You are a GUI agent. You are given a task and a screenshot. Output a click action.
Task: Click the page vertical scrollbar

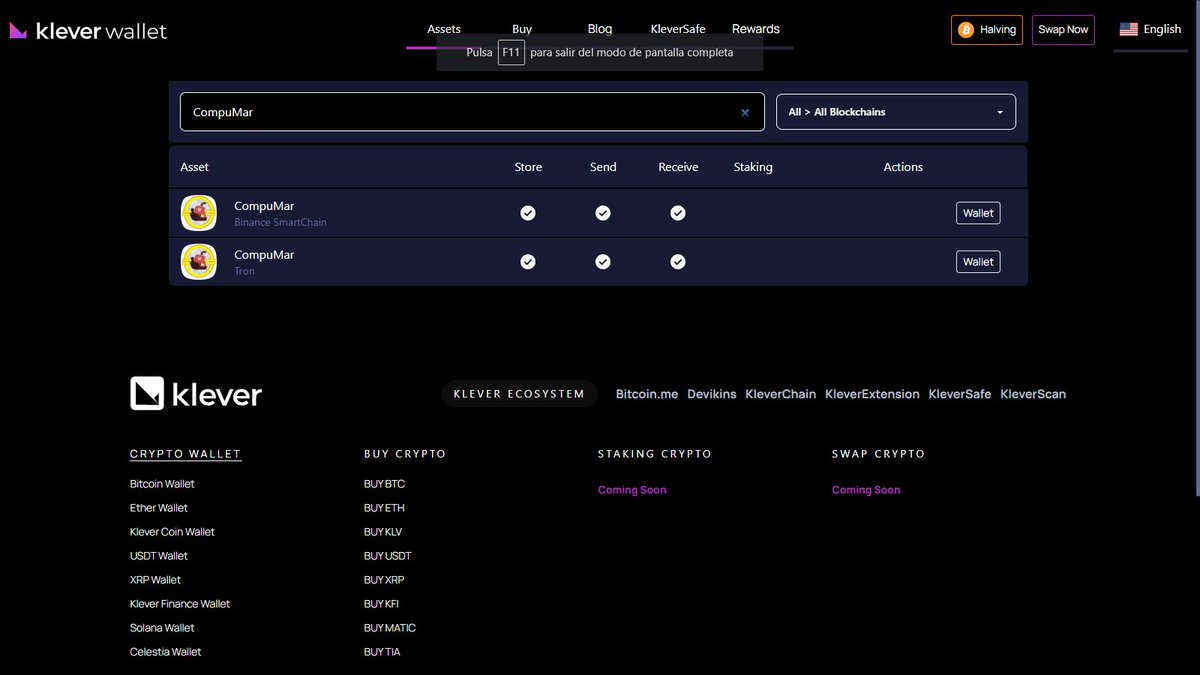[1196, 250]
